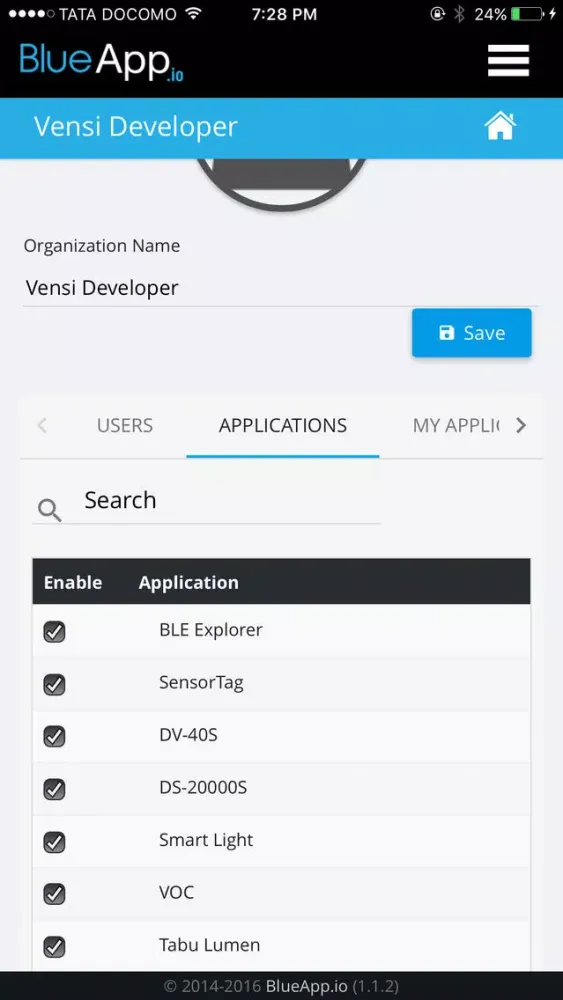Image resolution: width=563 pixels, height=1000 pixels.
Task: Toggle the DV-40S checkbox
Action: [54, 737]
